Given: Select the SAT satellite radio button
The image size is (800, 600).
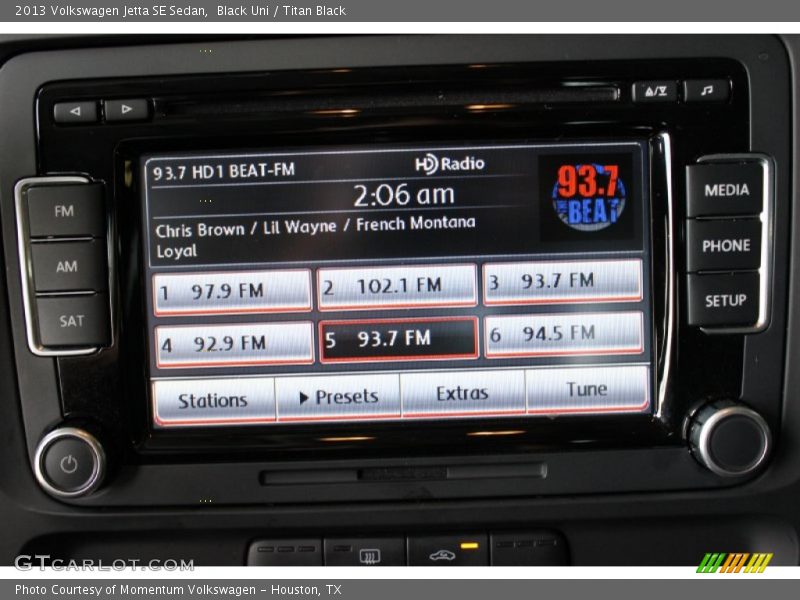Looking at the screenshot, I should [x=71, y=321].
